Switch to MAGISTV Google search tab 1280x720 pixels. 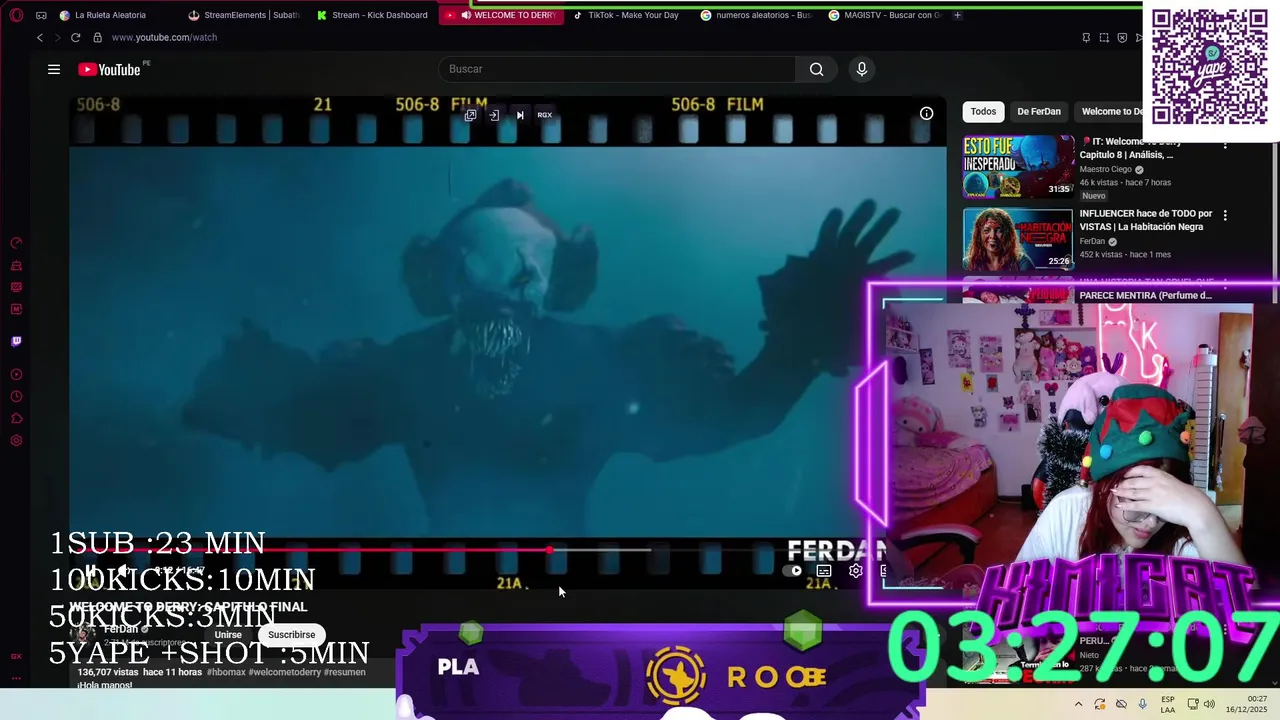click(x=884, y=15)
